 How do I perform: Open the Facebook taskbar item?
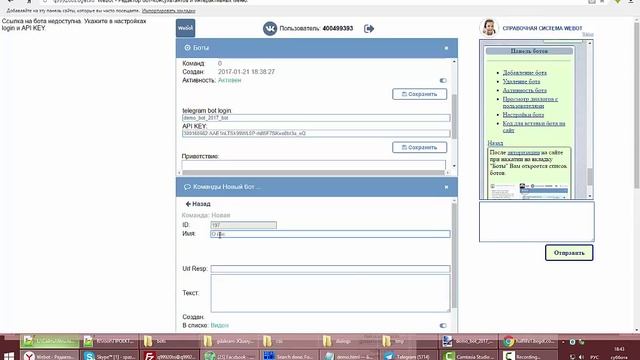229,356
